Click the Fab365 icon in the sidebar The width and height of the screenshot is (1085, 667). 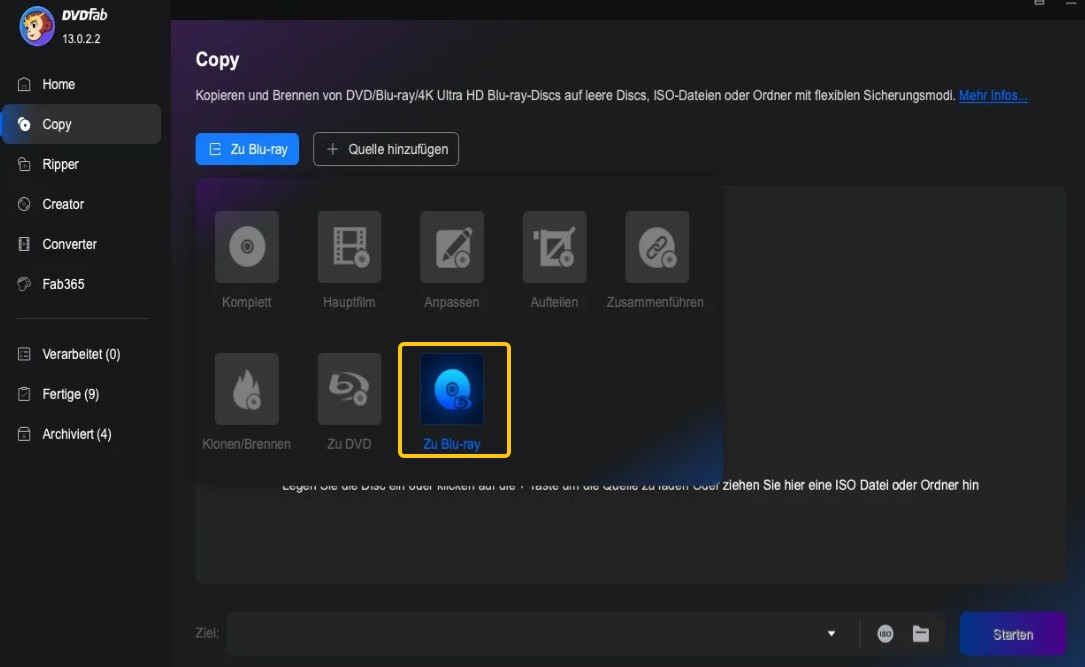[24, 284]
